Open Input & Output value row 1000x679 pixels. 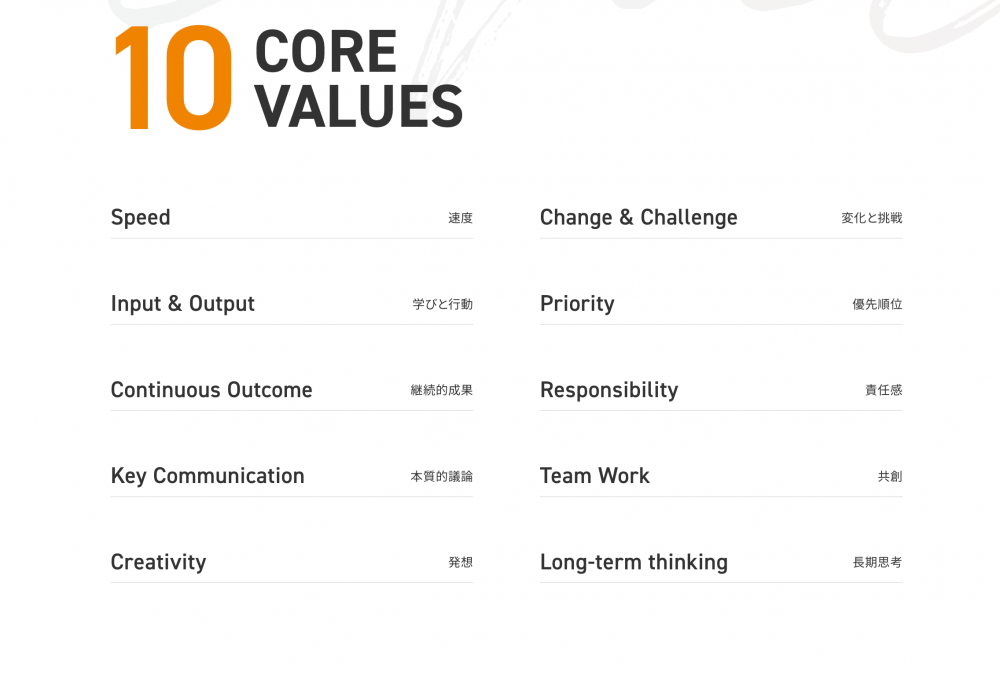point(291,304)
